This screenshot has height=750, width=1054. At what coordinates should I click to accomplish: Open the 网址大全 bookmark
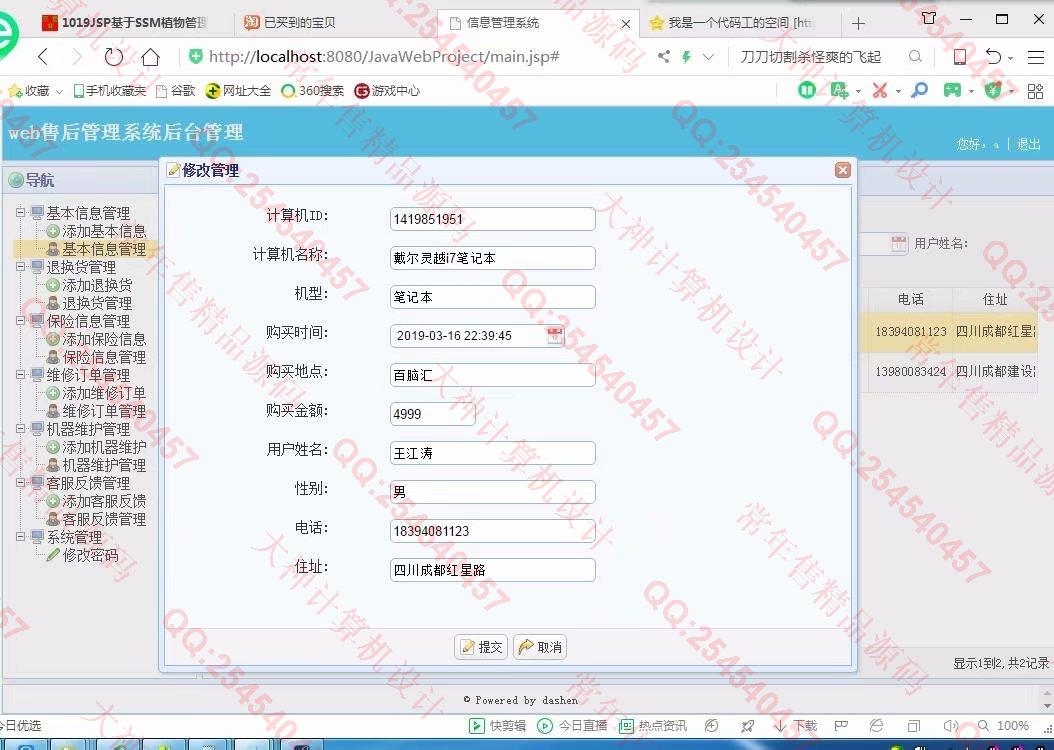[x=238, y=90]
